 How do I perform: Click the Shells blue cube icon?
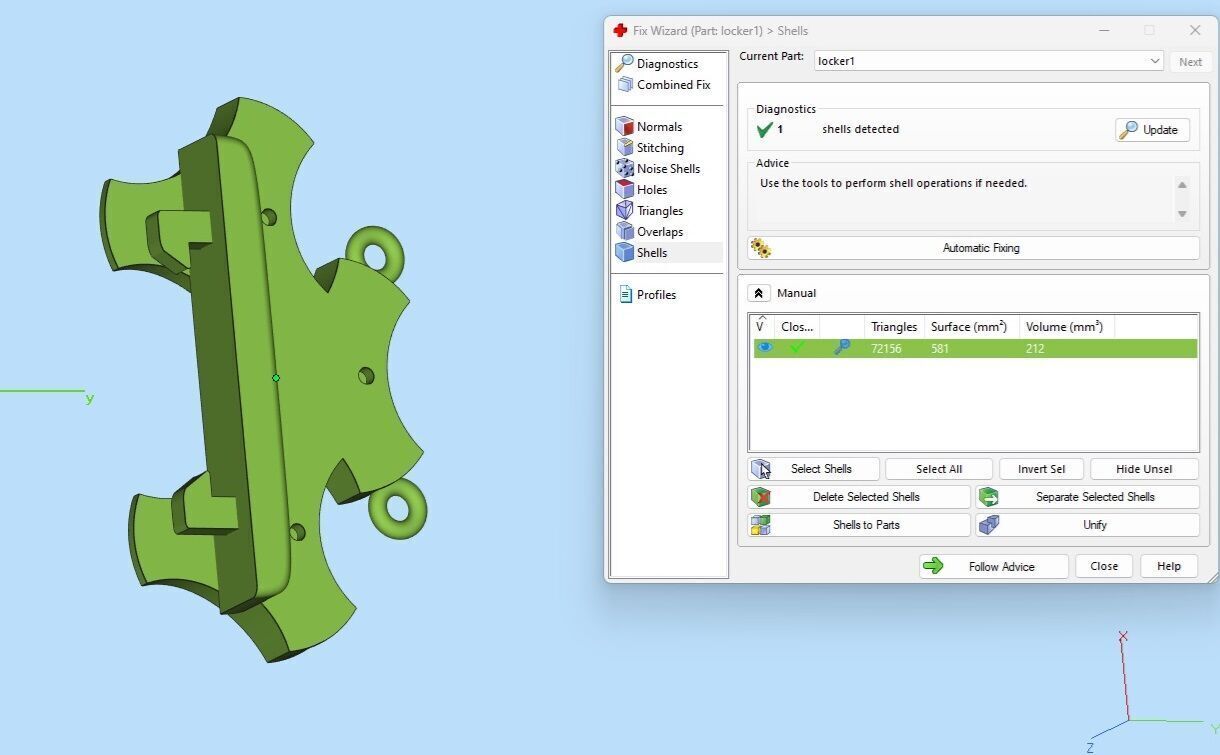coord(625,253)
